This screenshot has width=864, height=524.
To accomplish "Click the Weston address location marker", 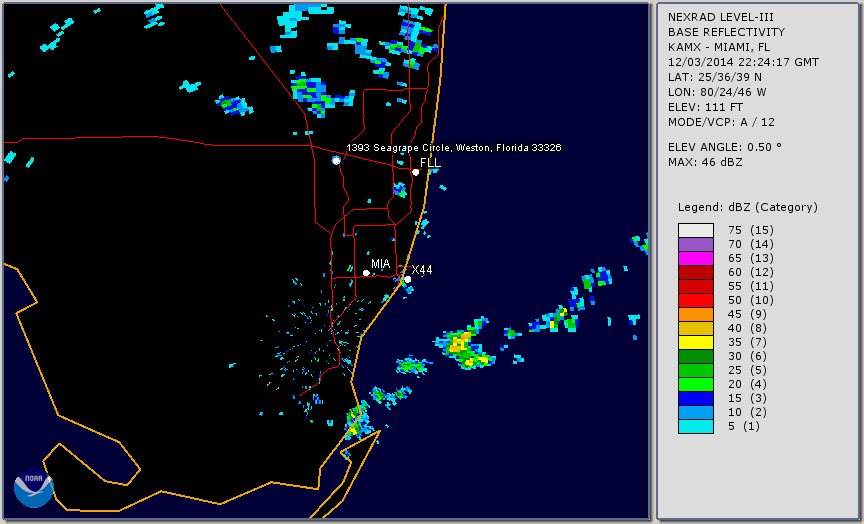I will (336, 160).
